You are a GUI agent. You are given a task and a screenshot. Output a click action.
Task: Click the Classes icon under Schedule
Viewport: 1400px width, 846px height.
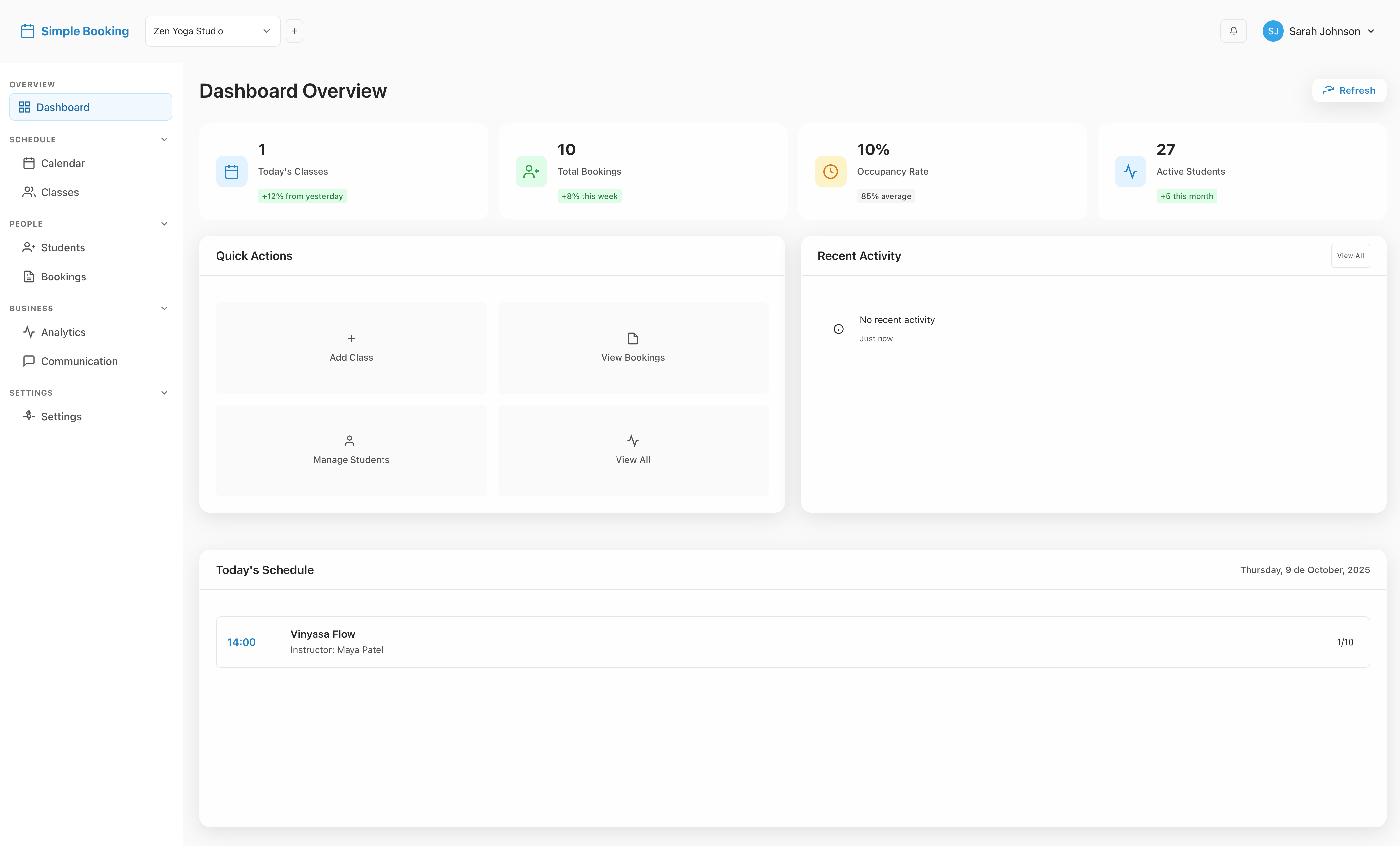[x=29, y=192]
